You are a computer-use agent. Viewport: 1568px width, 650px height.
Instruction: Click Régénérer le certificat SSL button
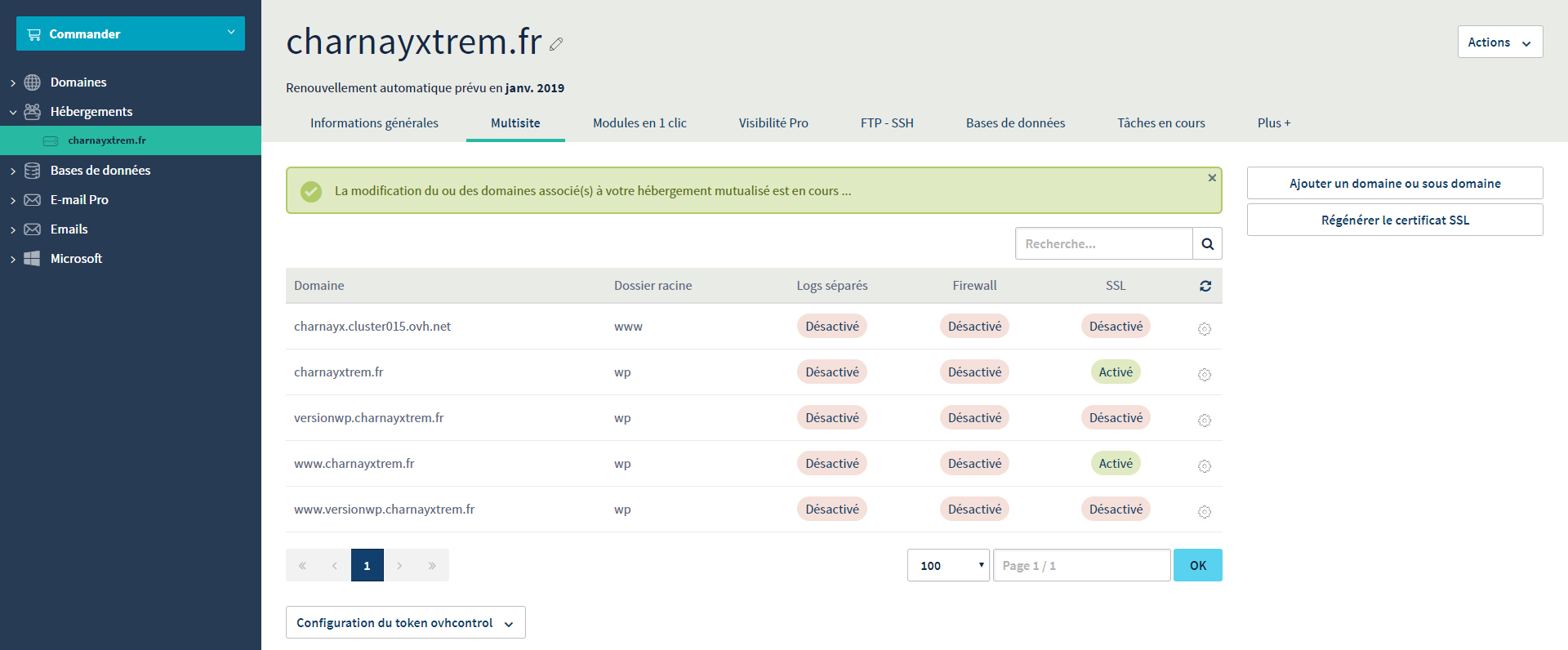click(x=1394, y=220)
